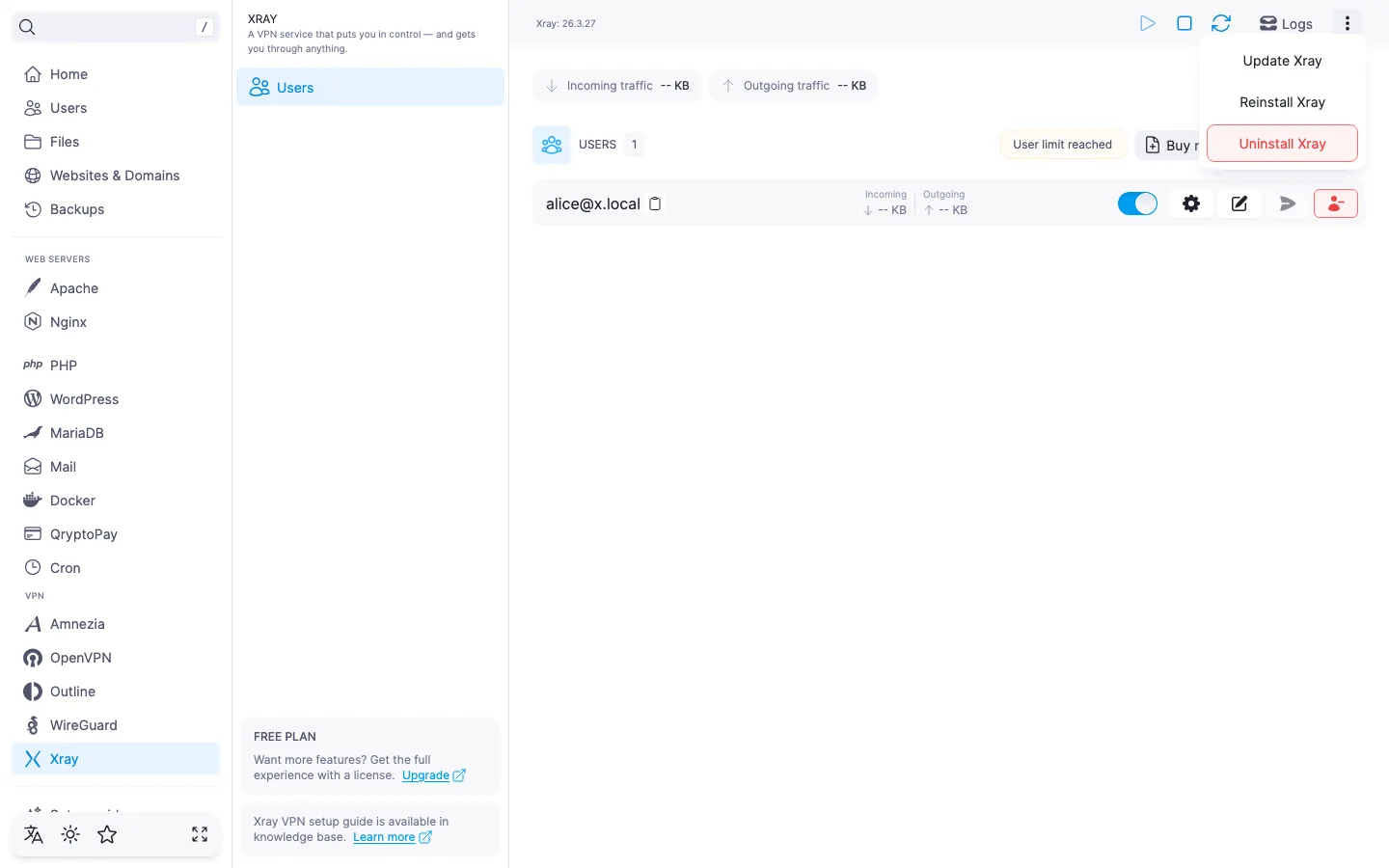Click the blue USERS group icon

(x=552, y=145)
